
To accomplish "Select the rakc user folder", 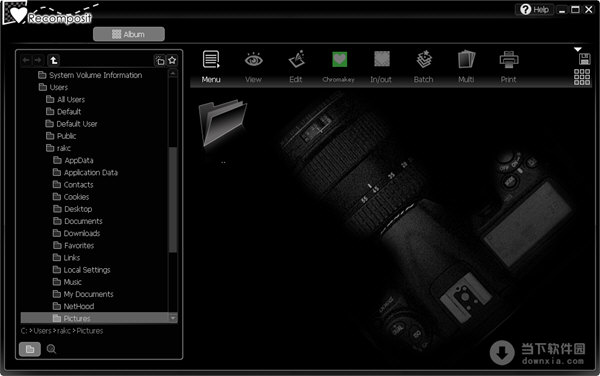I will click(x=59, y=148).
